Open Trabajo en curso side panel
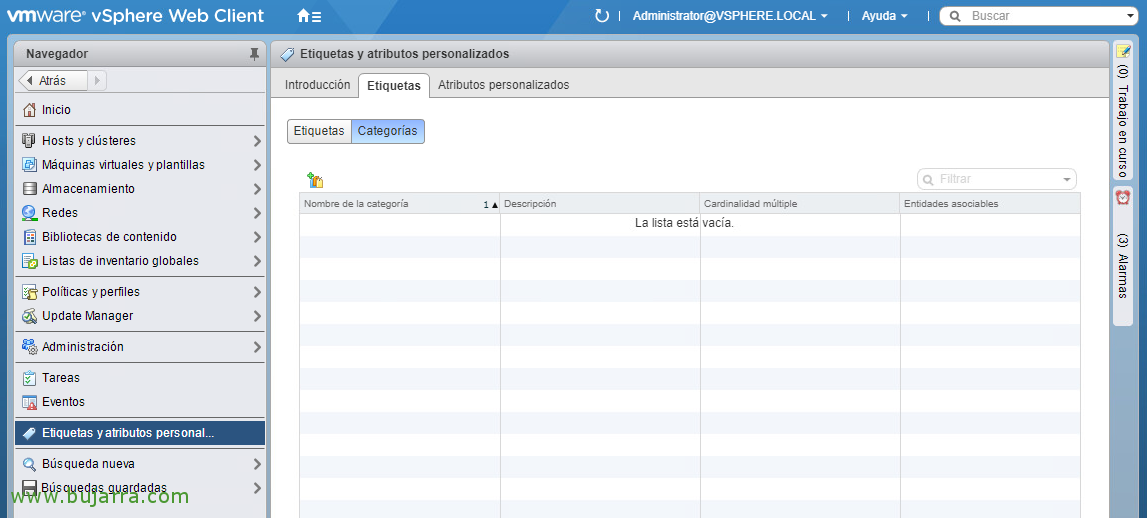This screenshot has width=1147, height=518. click(1123, 110)
